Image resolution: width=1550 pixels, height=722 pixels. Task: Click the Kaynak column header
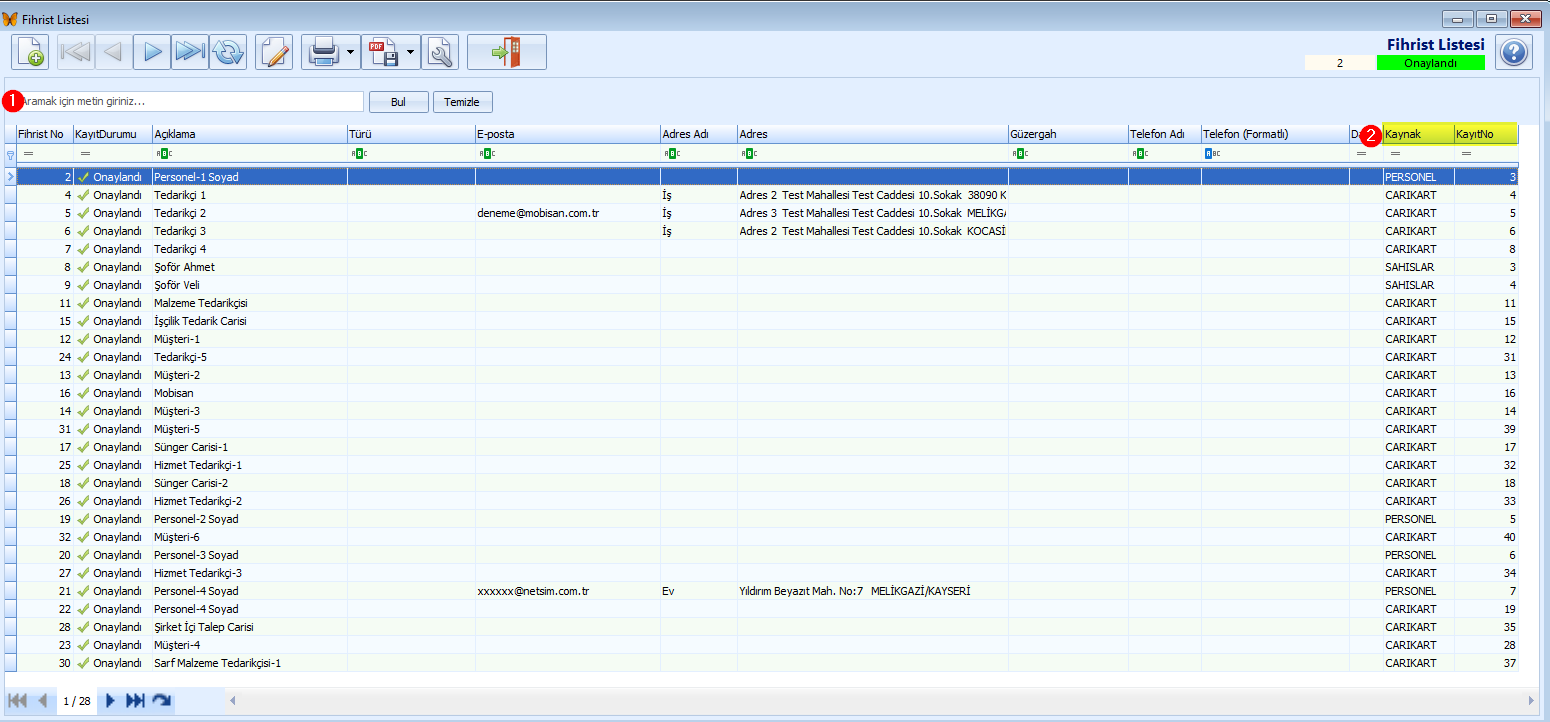[x=1416, y=134]
